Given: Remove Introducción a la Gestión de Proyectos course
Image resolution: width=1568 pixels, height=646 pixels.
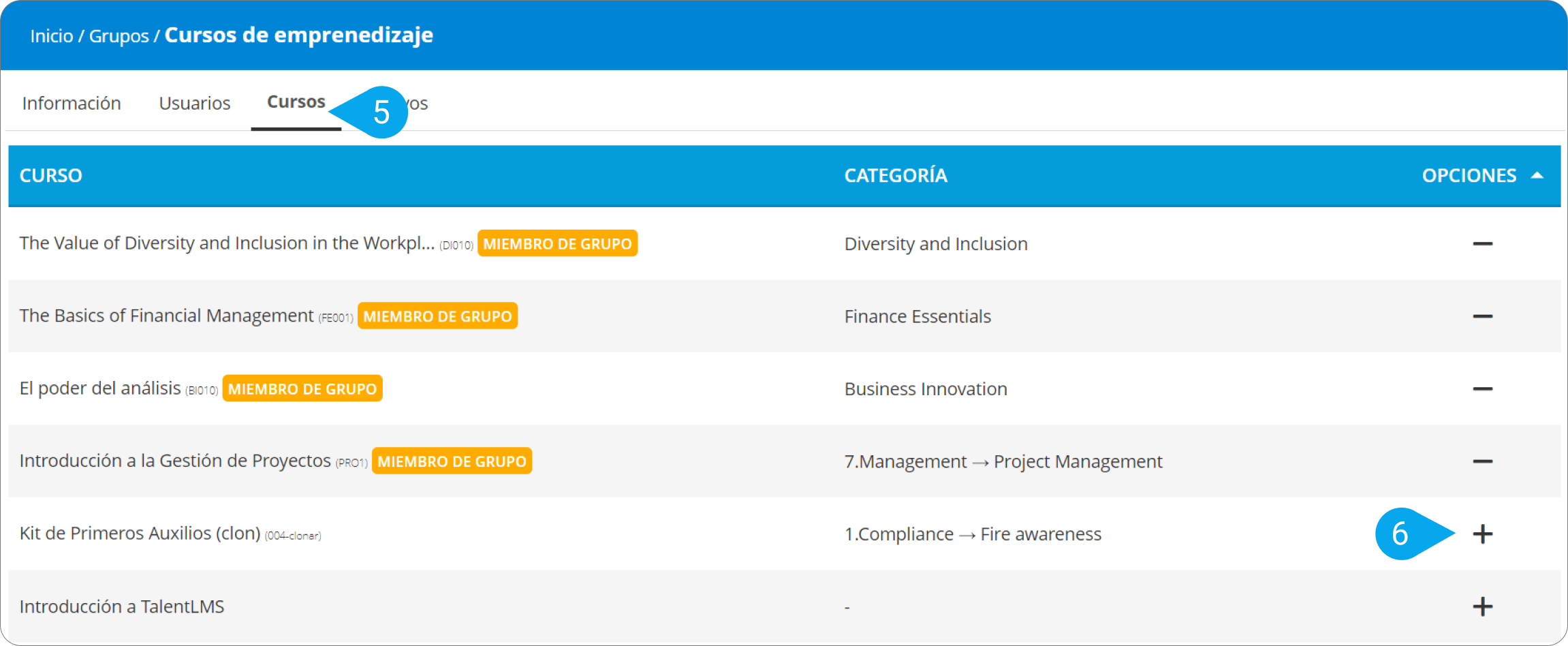Looking at the screenshot, I should pyautogui.click(x=1482, y=461).
